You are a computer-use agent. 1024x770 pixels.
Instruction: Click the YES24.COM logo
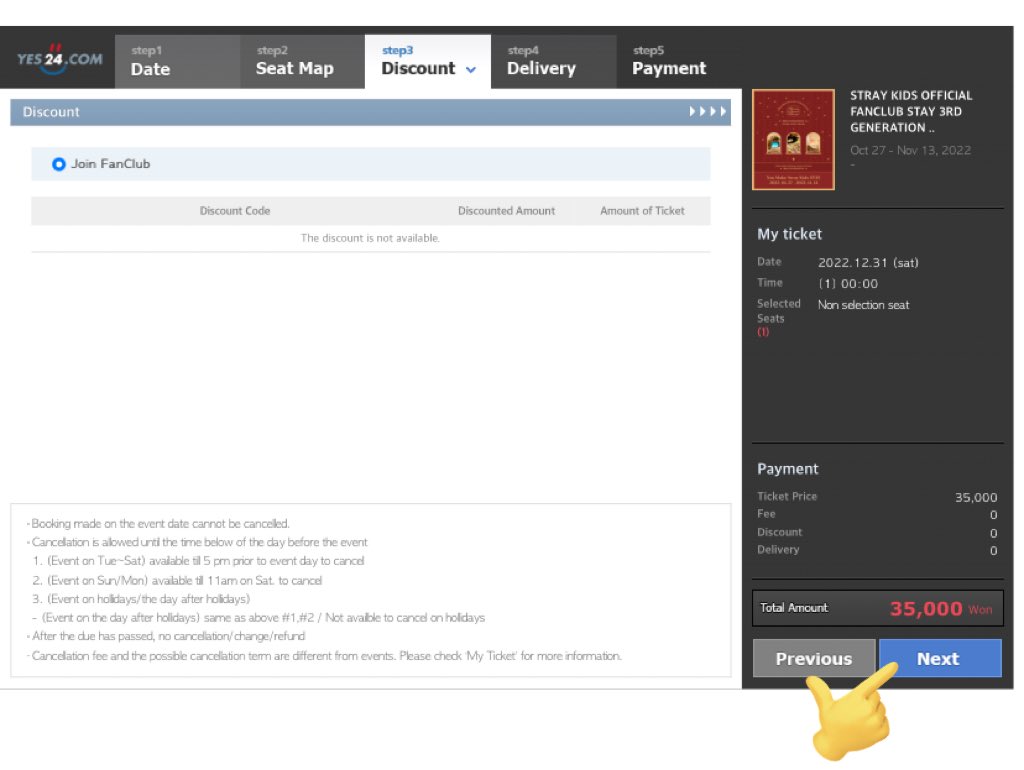click(59, 60)
